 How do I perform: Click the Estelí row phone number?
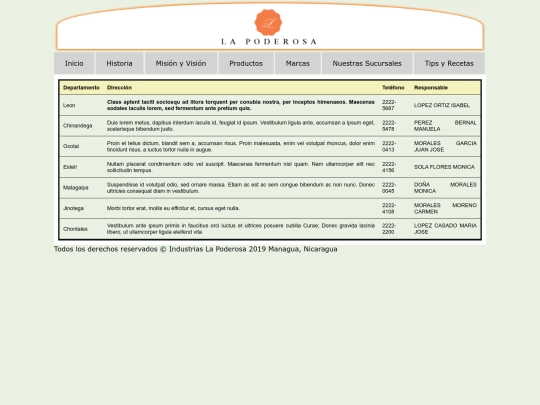tap(389, 167)
